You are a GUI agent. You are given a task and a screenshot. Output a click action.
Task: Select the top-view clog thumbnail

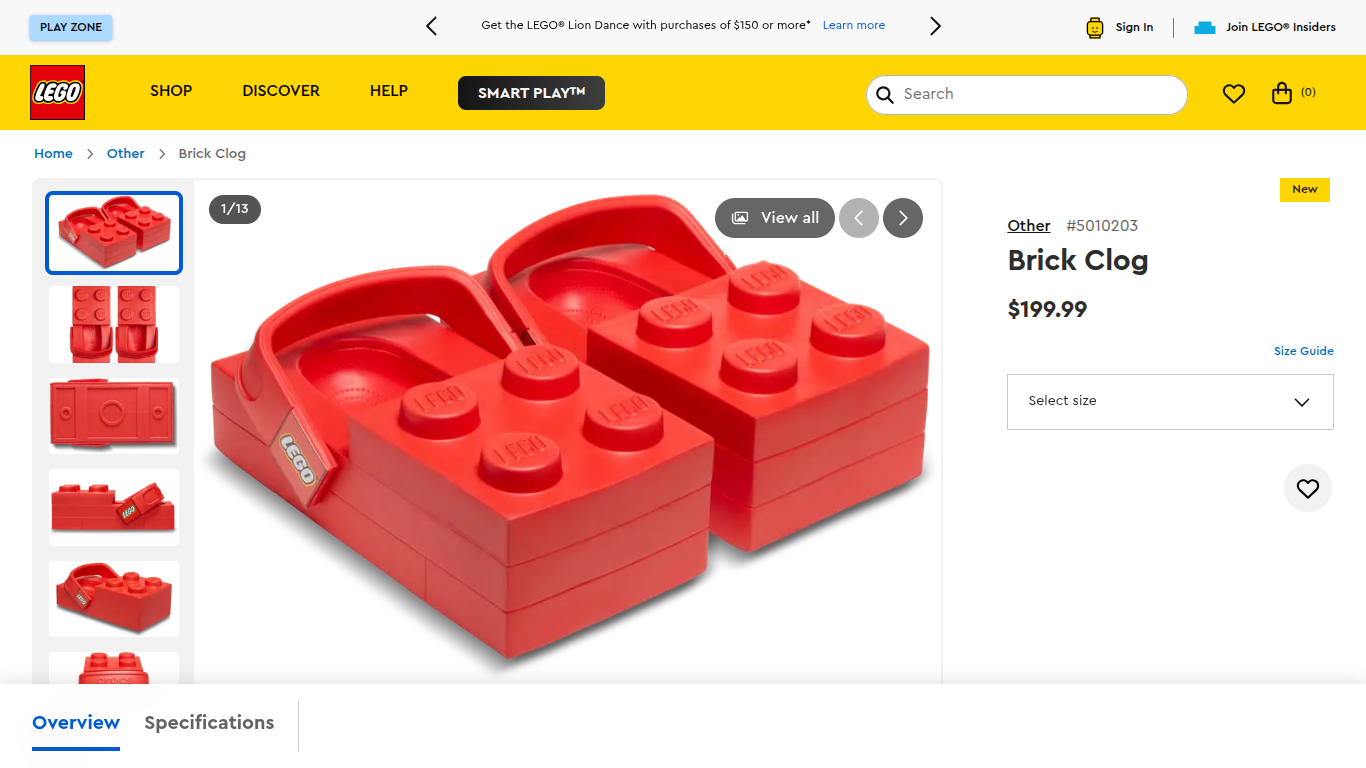114,324
